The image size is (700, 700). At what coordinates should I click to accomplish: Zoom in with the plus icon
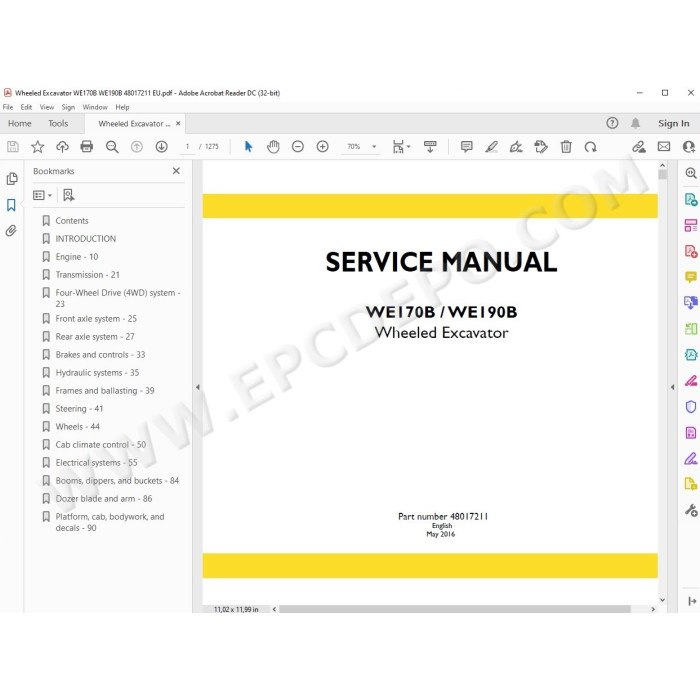[x=322, y=146]
